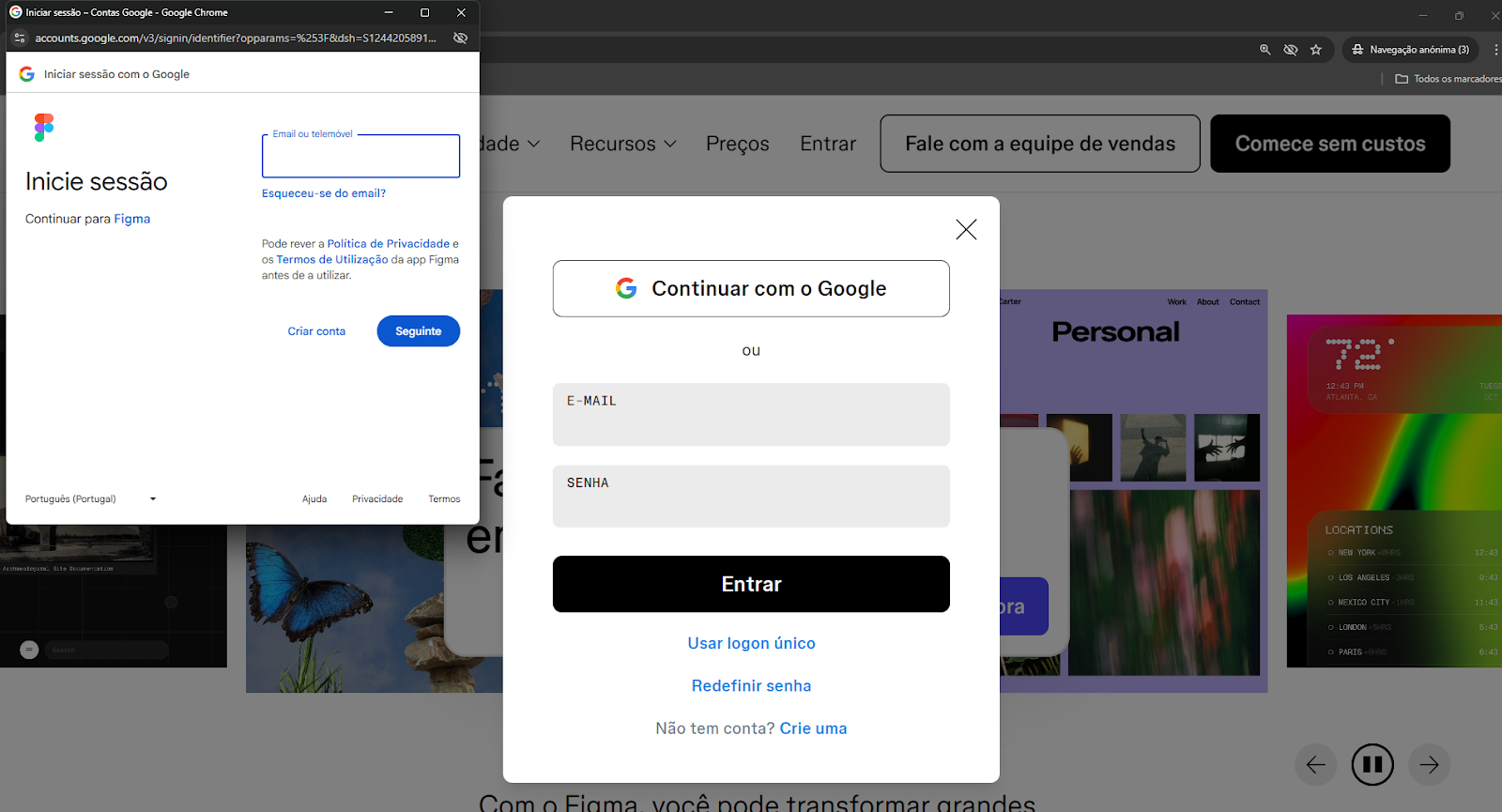Click the Crie uma signup link
1502x812 pixels.
coord(813,728)
